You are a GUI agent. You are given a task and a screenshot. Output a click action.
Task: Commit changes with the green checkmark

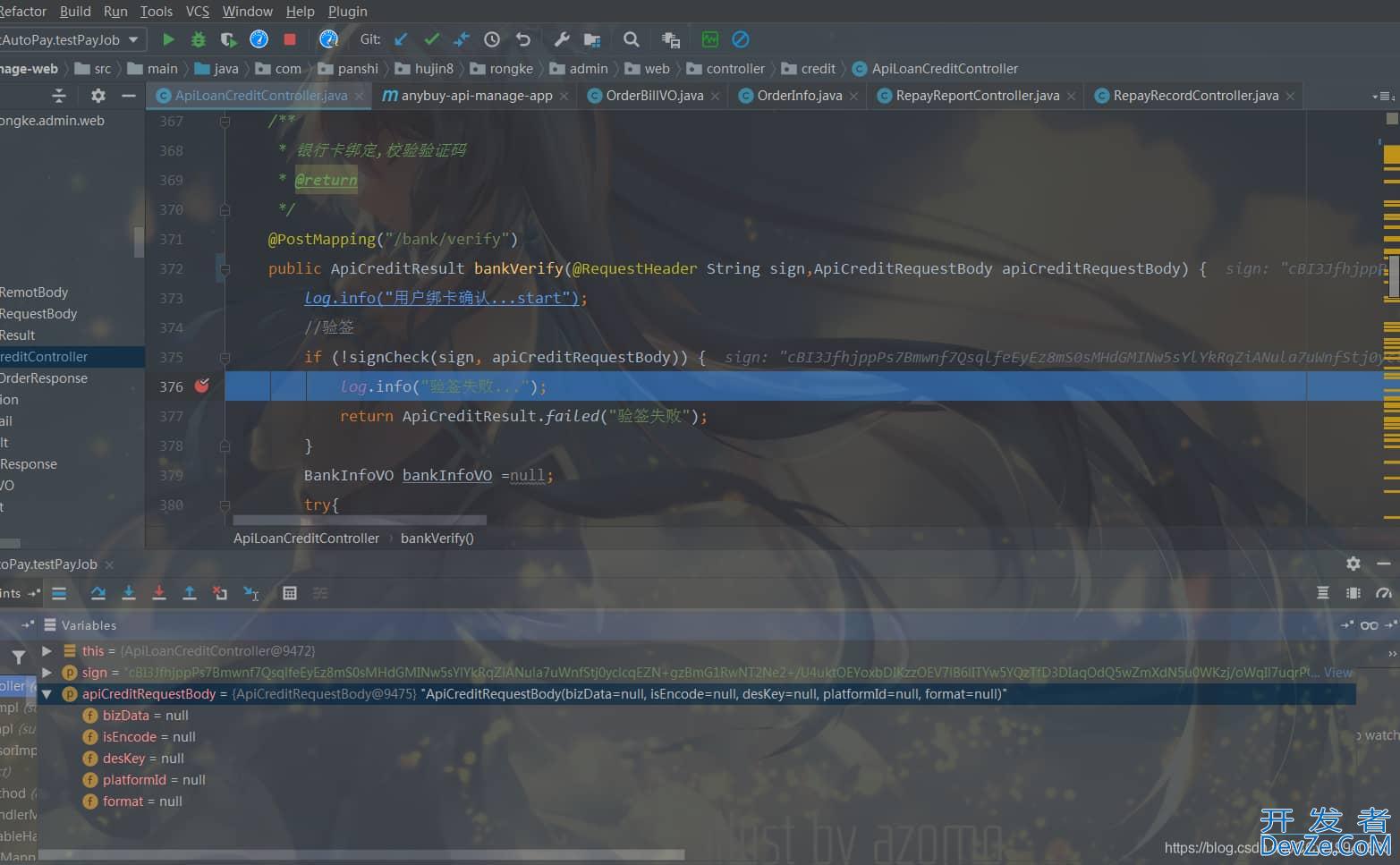(x=431, y=39)
